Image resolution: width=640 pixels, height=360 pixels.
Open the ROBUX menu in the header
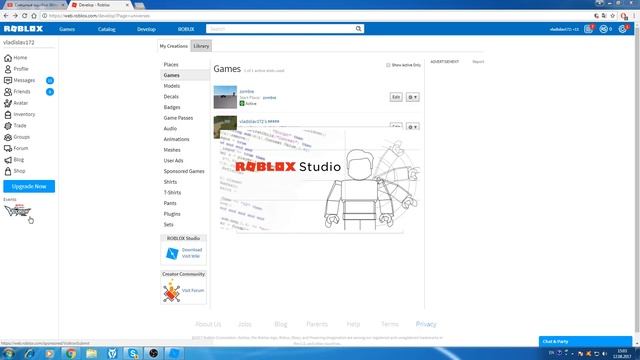coord(186,29)
